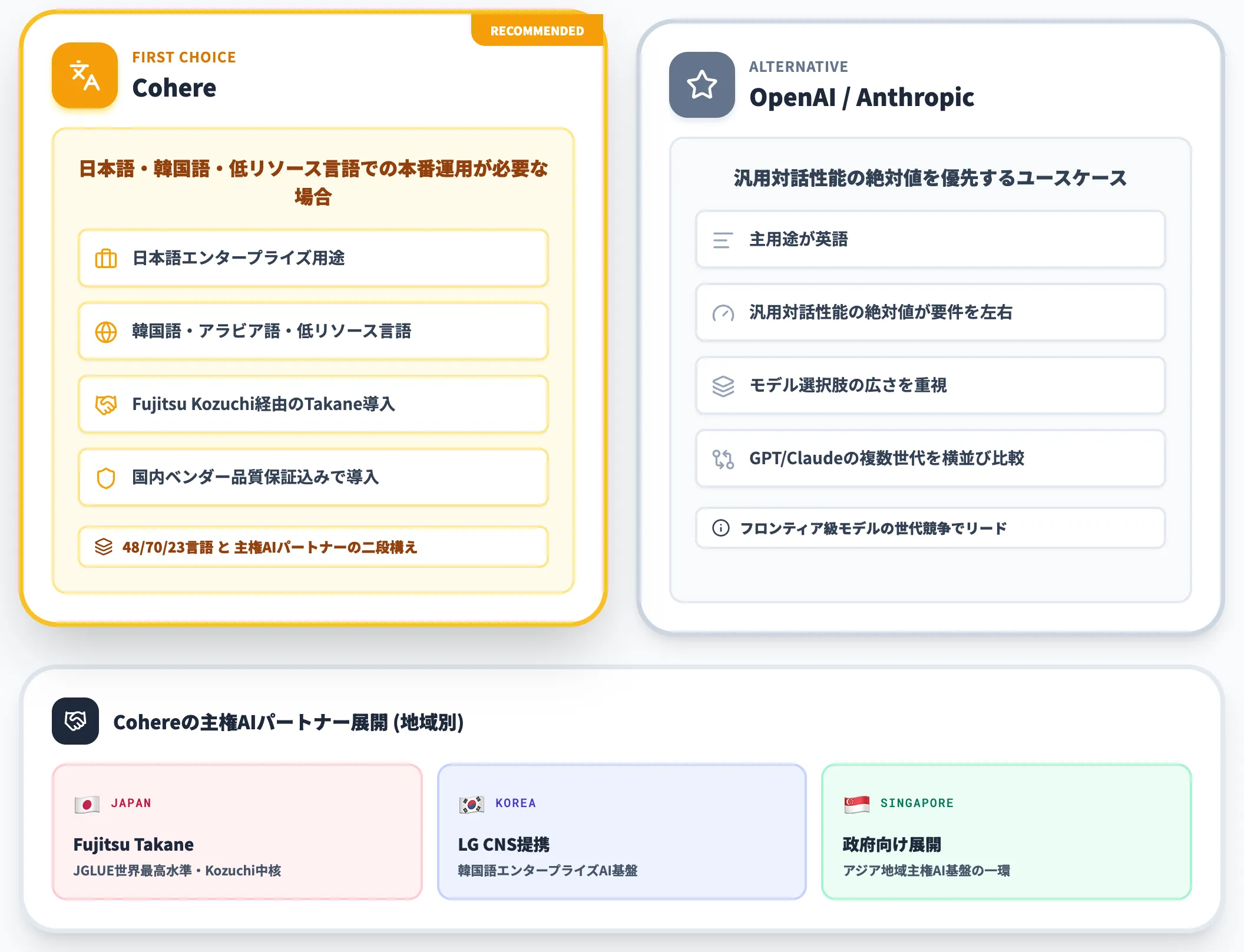Viewport: 1244px width, 952px height.
Task: Click the Singapore flag icon
Action: (x=857, y=804)
